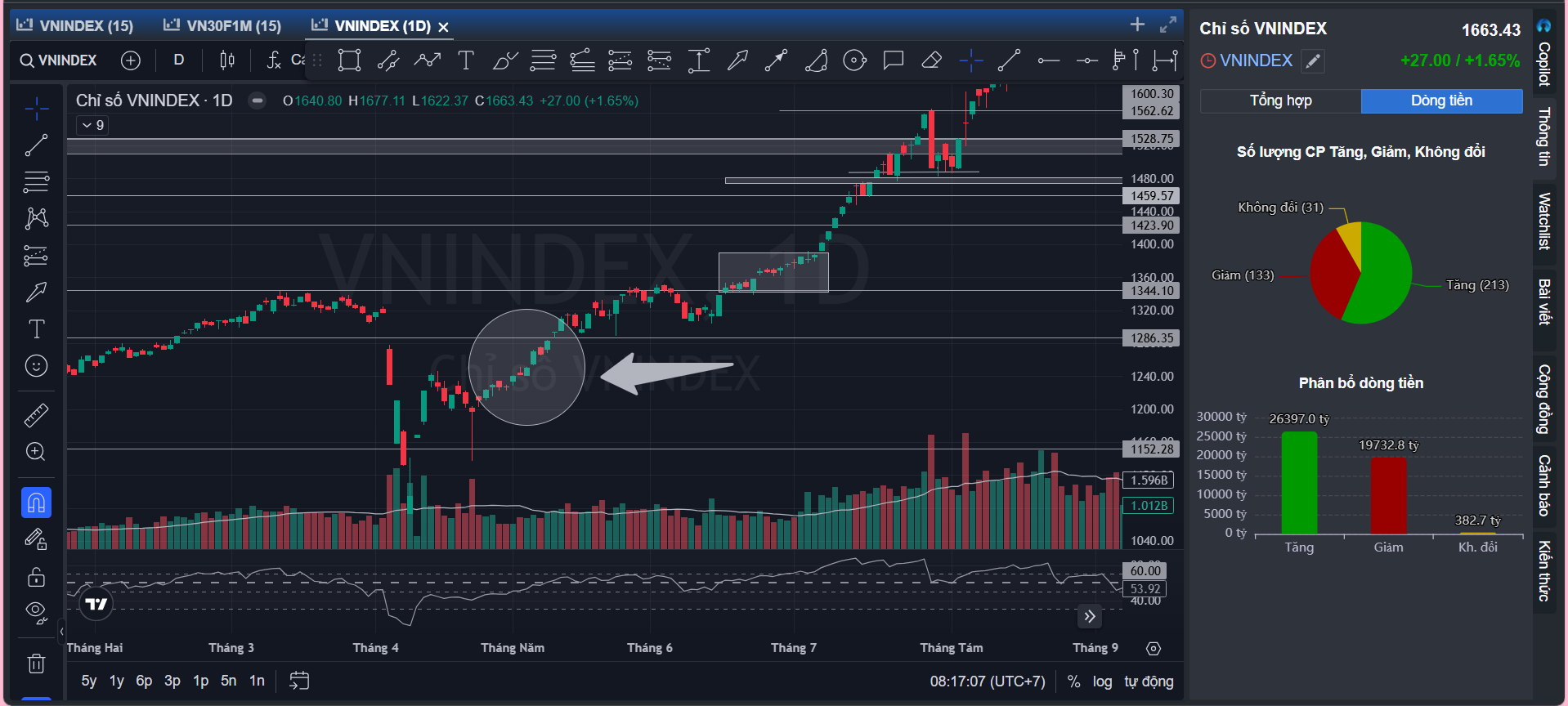
Task: Open the VNINDEX symbol search
Action: coord(58,60)
